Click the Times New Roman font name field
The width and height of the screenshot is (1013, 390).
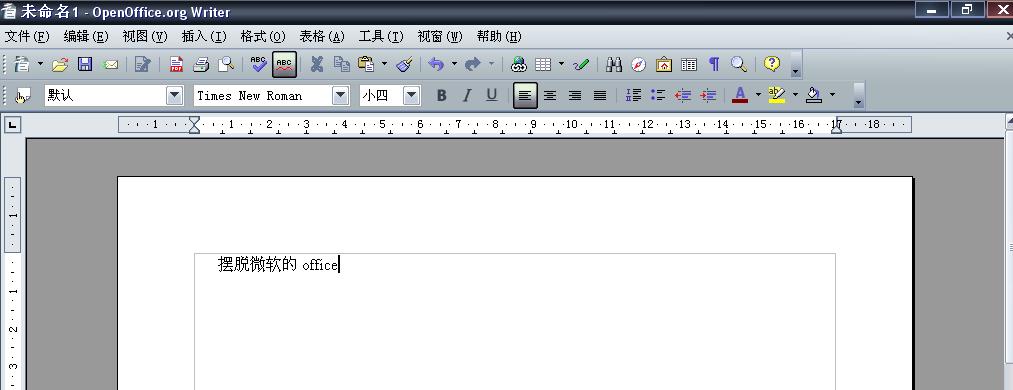click(263, 96)
